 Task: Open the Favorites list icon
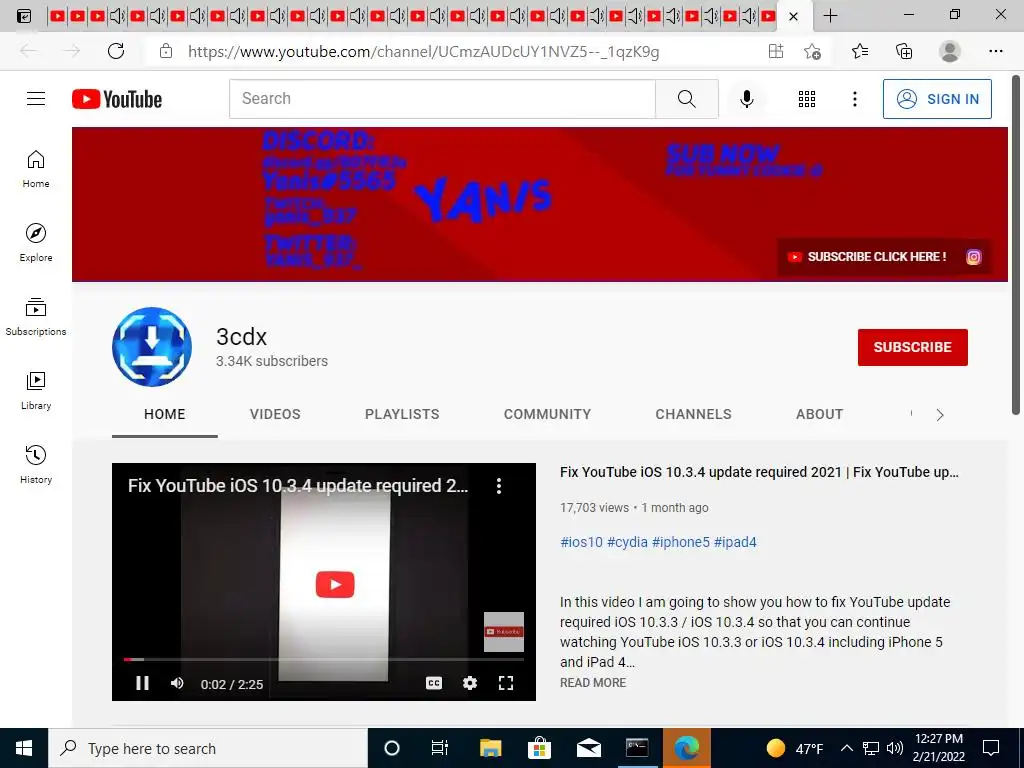coord(859,51)
